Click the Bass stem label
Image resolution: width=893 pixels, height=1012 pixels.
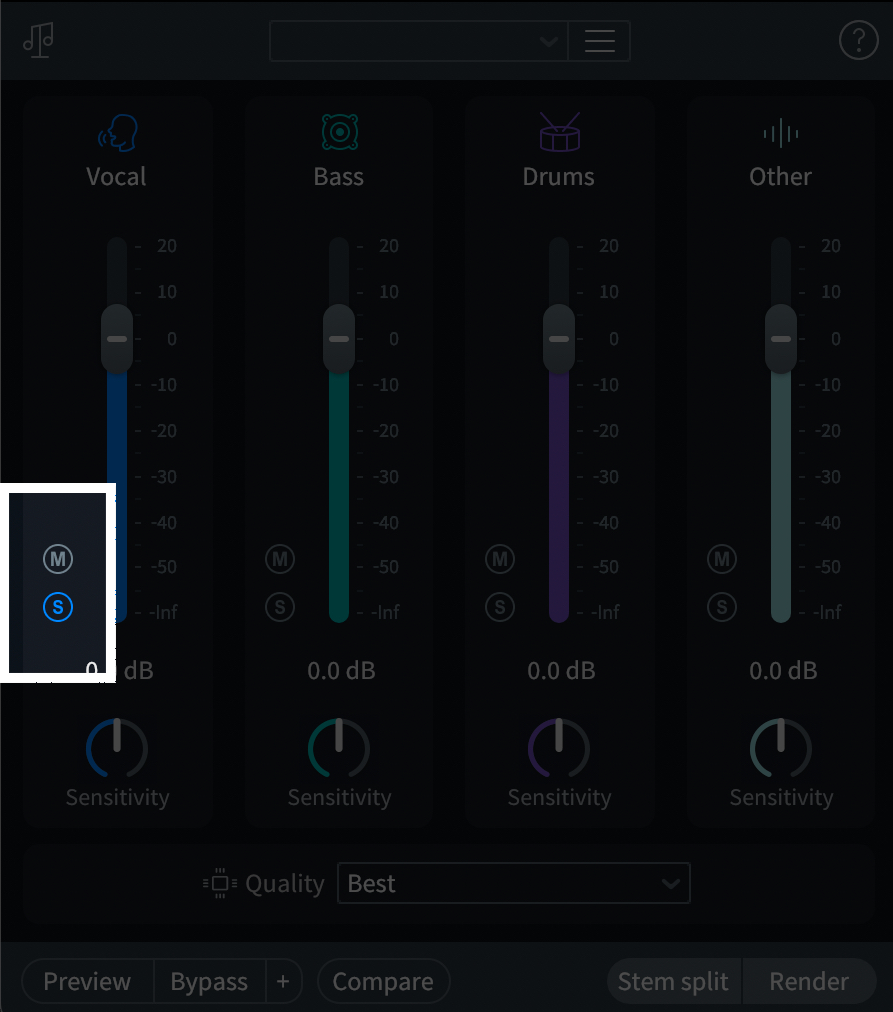[339, 177]
